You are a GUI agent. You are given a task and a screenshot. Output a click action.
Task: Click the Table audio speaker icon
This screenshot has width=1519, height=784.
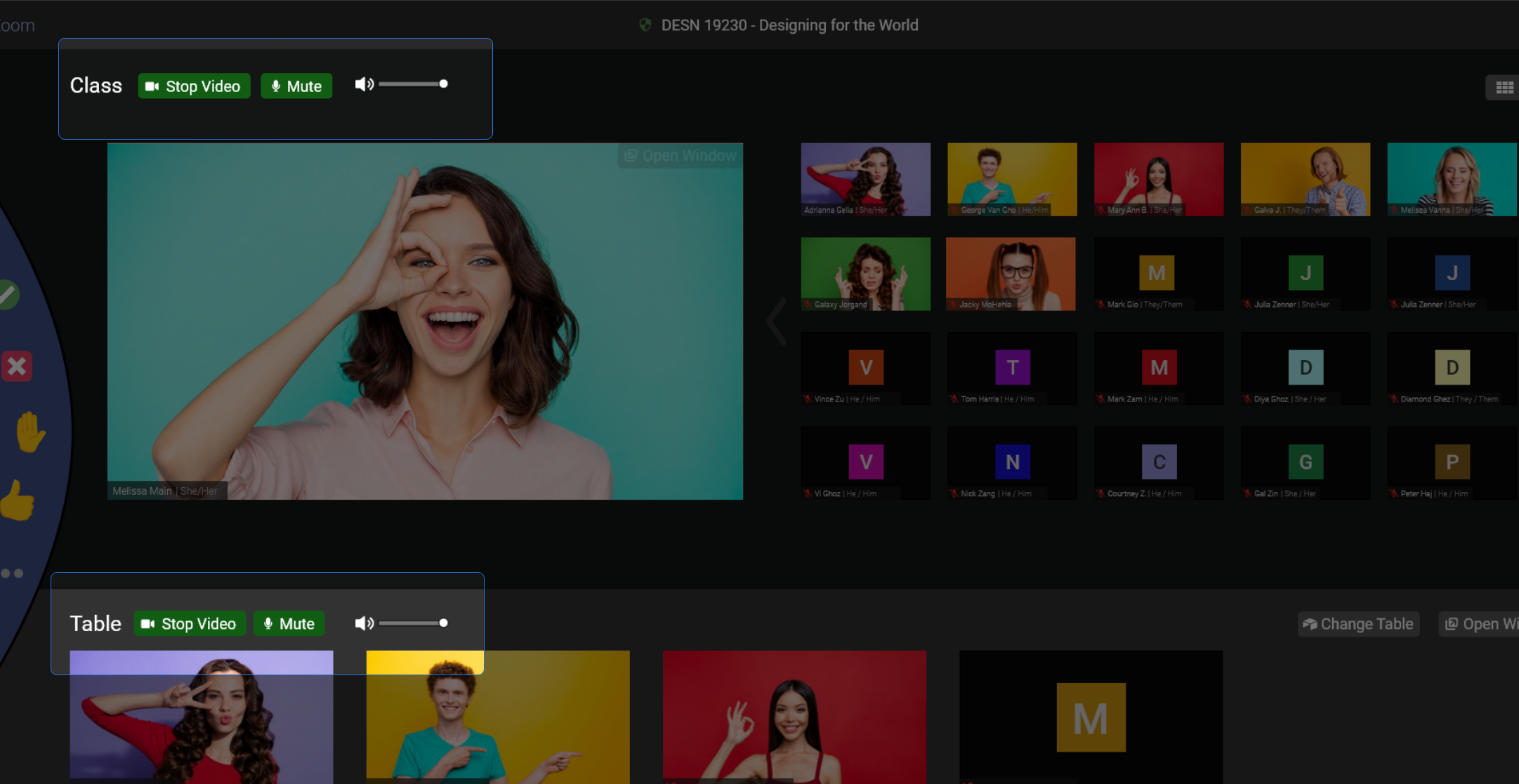pyautogui.click(x=364, y=623)
